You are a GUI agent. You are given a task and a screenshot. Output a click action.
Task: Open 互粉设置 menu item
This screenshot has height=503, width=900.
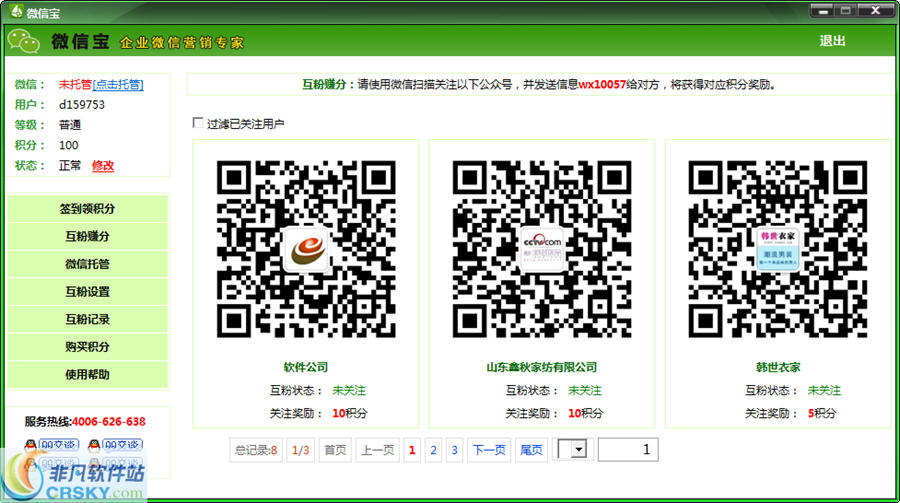[87, 291]
